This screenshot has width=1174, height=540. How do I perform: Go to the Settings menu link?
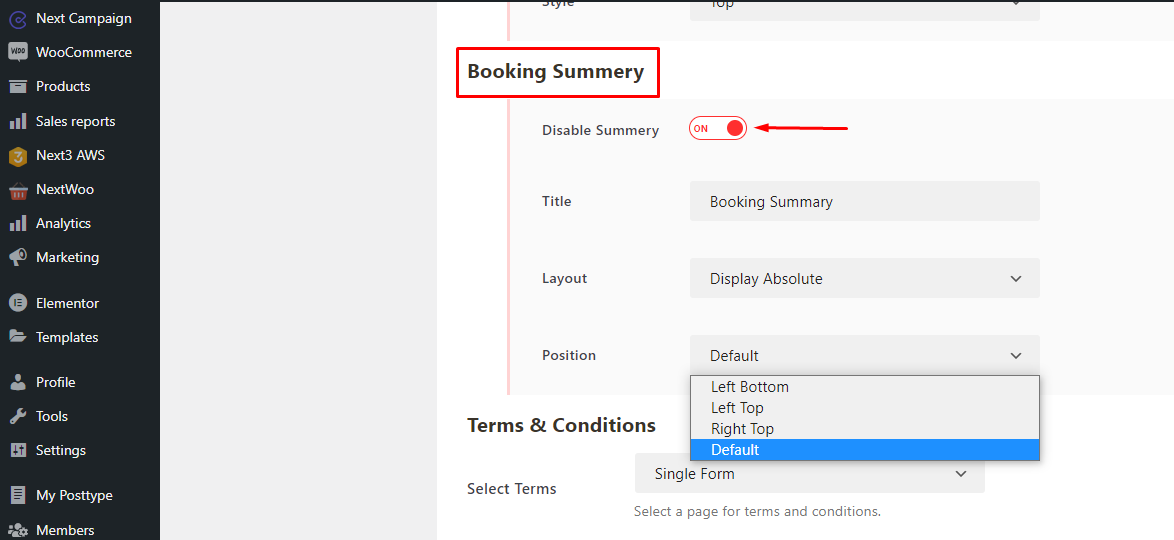61,450
